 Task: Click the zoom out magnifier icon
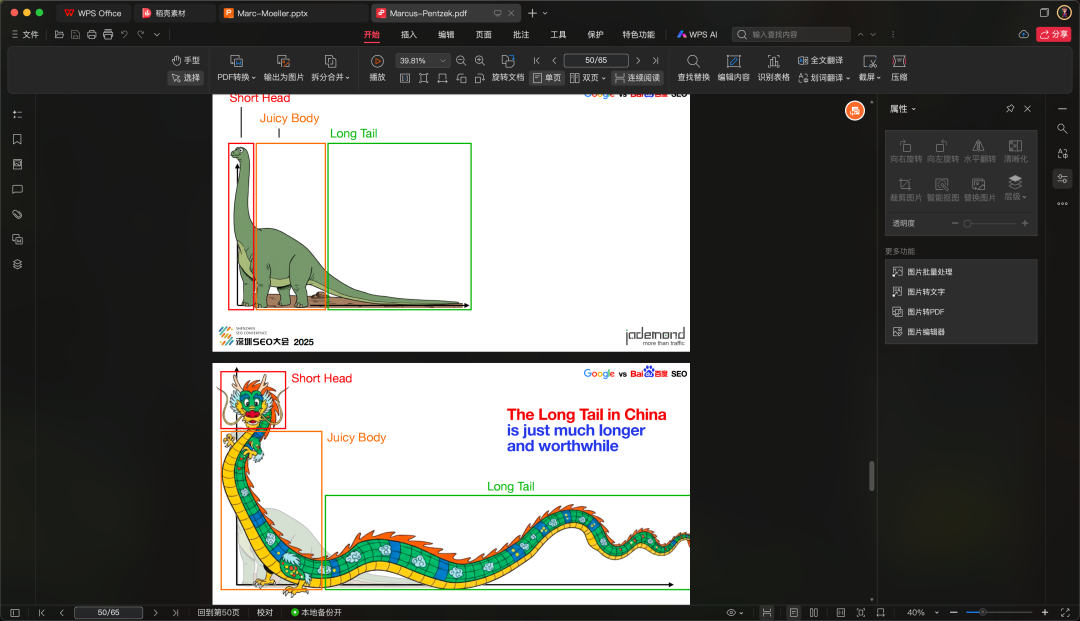(x=461, y=61)
